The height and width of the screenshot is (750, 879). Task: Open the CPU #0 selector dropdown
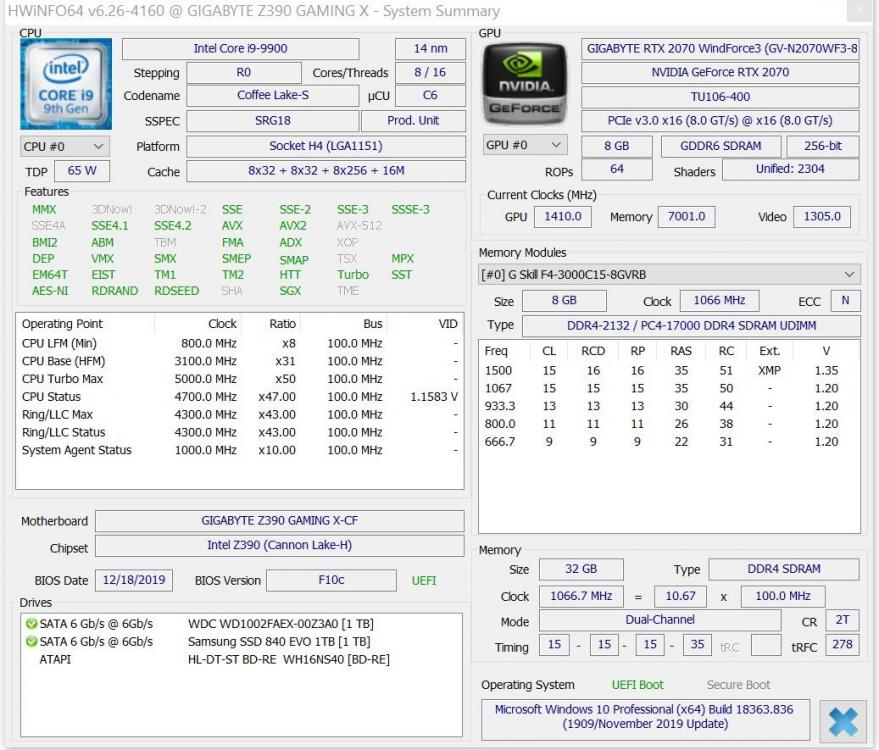(x=64, y=147)
